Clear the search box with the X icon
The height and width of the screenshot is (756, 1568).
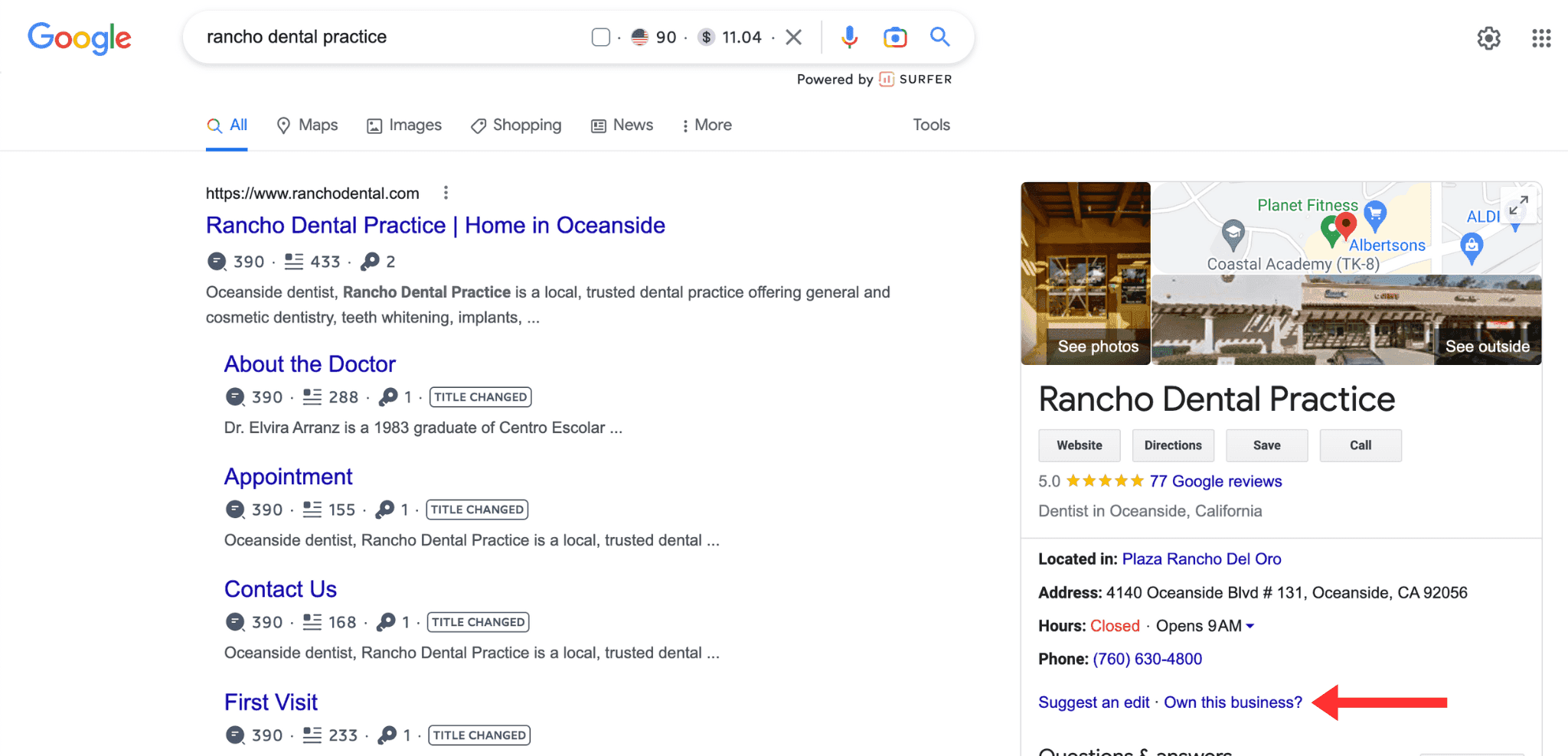(794, 37)
